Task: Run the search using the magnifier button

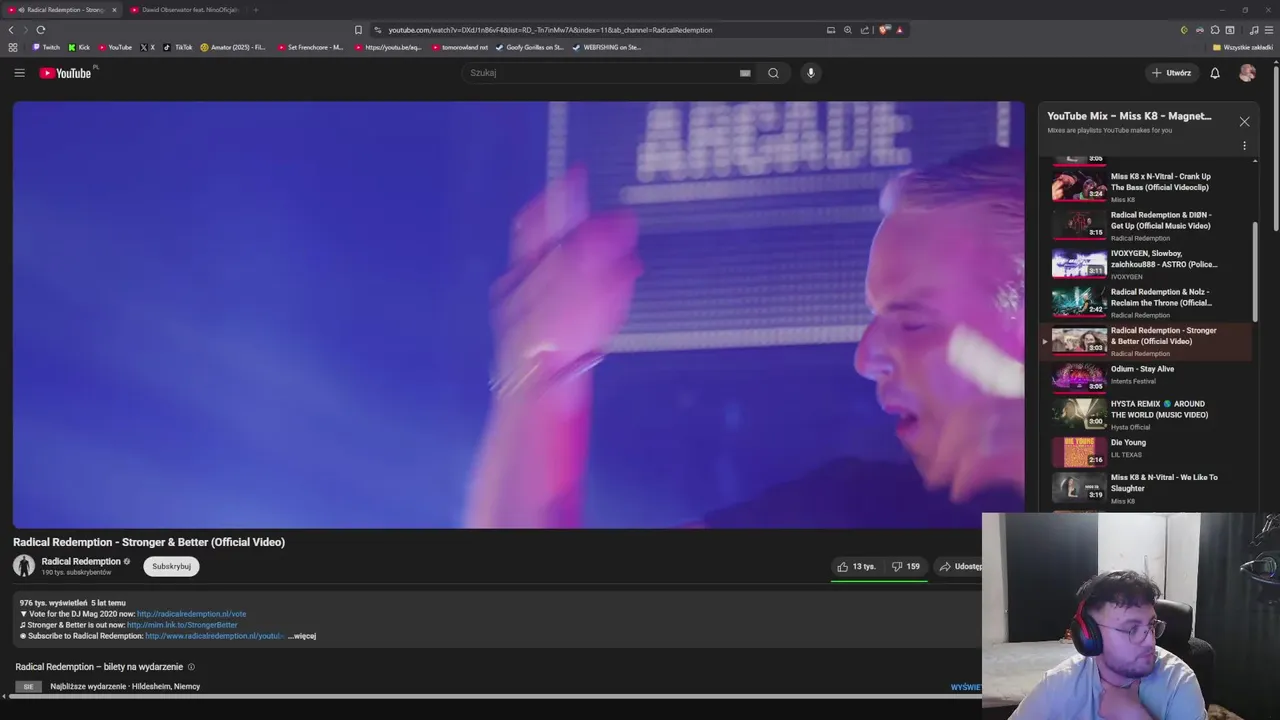Action: (773, 73)
